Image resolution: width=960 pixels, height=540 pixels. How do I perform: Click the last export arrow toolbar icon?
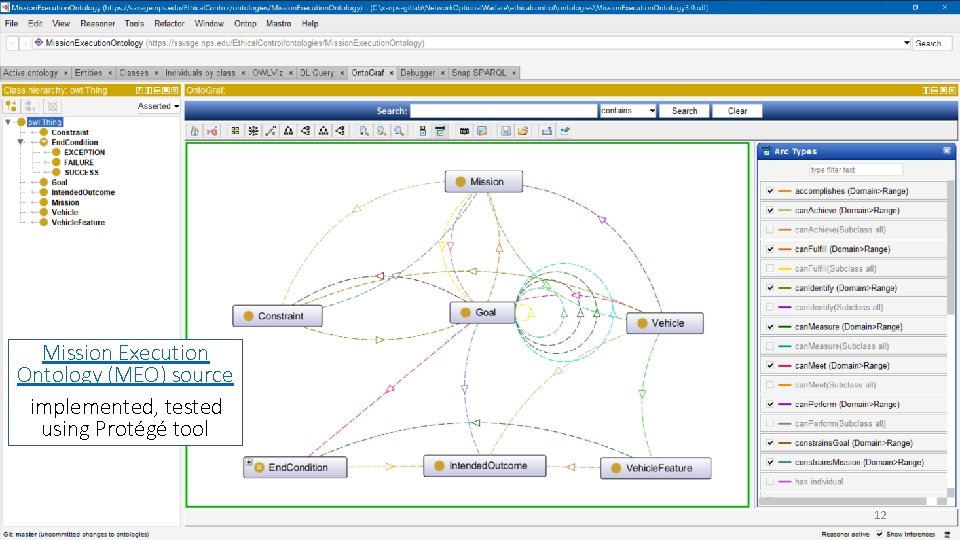564,131
